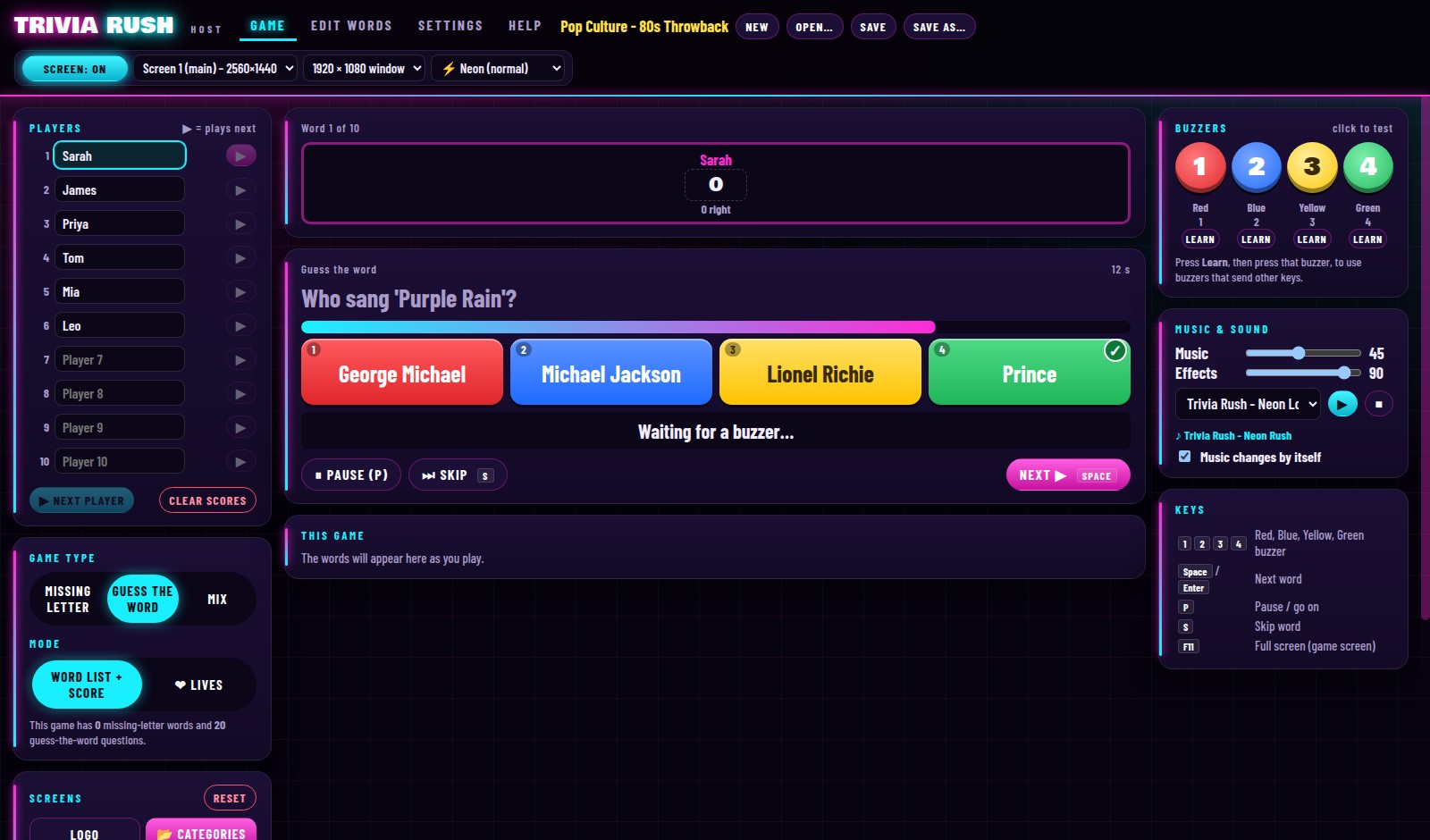Select Guess The Word game type
1430x840 pixels.
point(143,599)
